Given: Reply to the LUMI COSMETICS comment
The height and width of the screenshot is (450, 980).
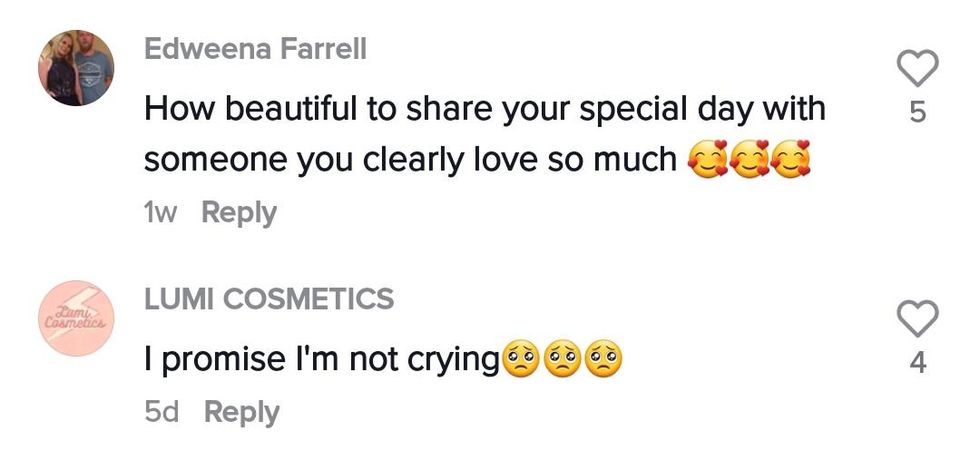Looking at the screenshot, I should coord(242,412).
